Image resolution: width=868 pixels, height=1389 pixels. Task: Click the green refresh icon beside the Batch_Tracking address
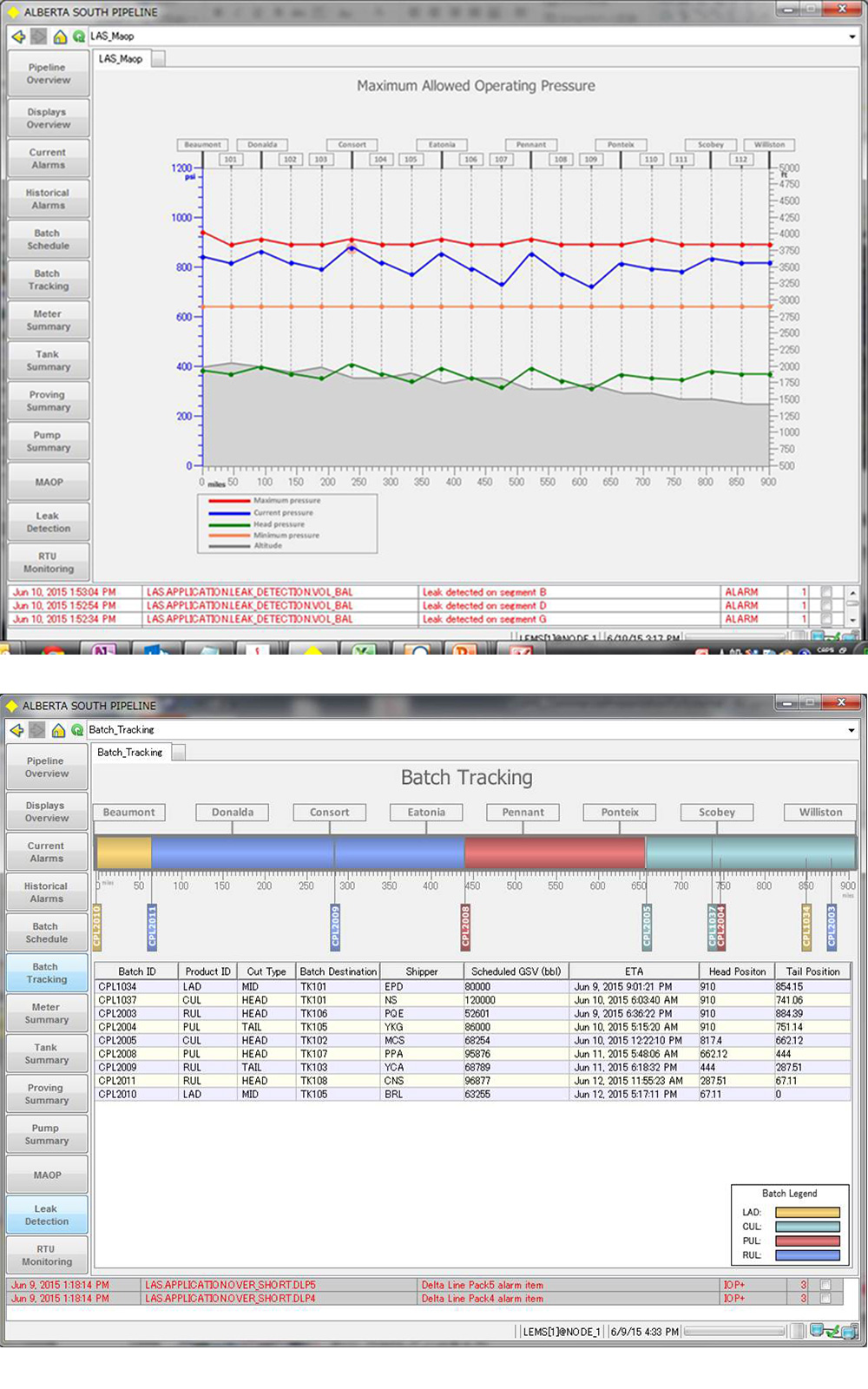pos(77,730)
